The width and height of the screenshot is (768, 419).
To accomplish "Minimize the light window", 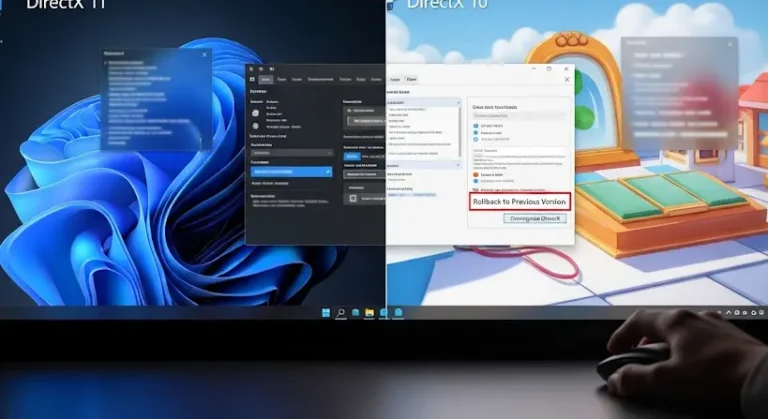I will (x=533, y=69).
